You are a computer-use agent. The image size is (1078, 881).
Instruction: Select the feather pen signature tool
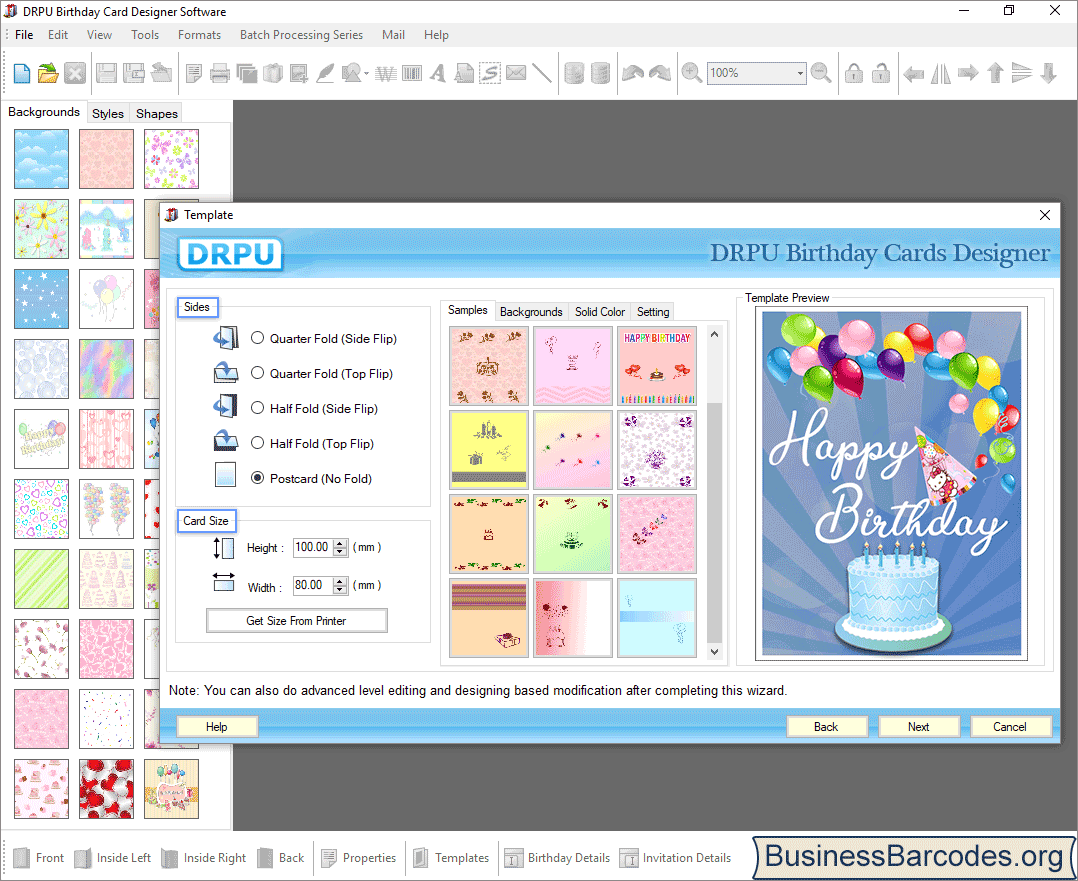[324, 73]
